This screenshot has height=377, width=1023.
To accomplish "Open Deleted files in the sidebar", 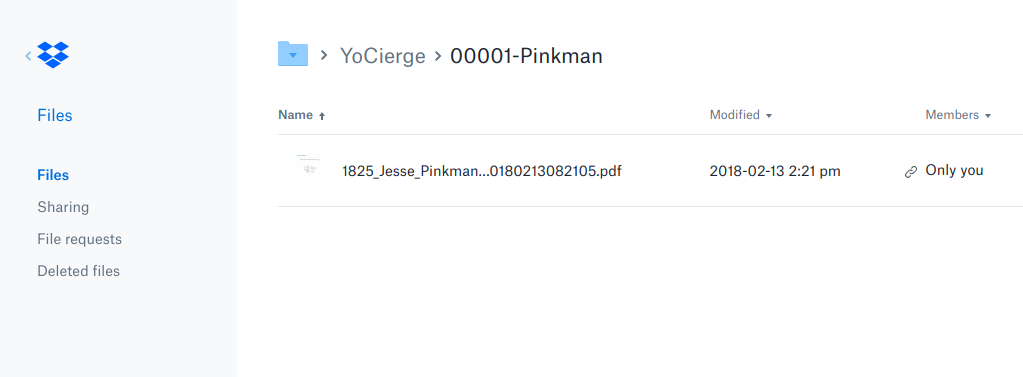I will [78, 271].
